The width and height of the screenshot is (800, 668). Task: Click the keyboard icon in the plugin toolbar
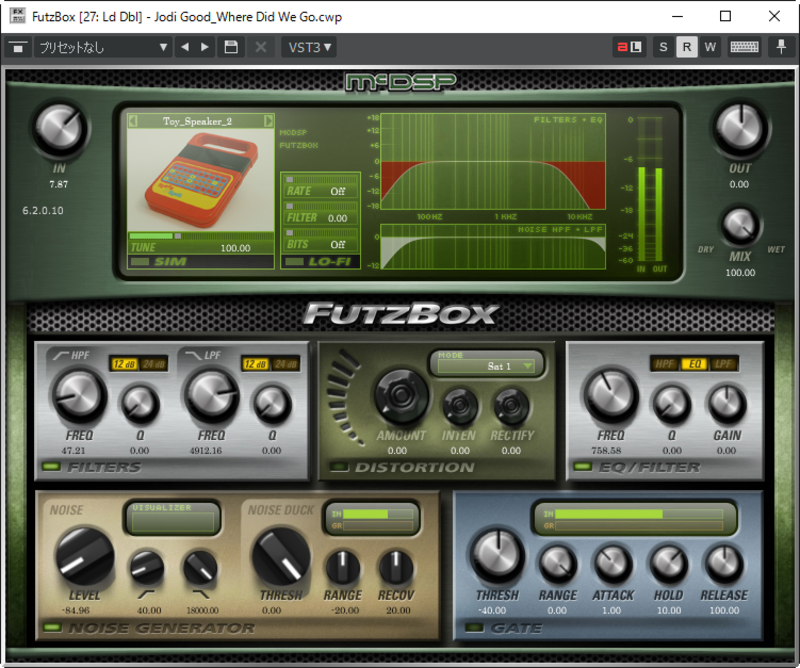pos(743,47)
